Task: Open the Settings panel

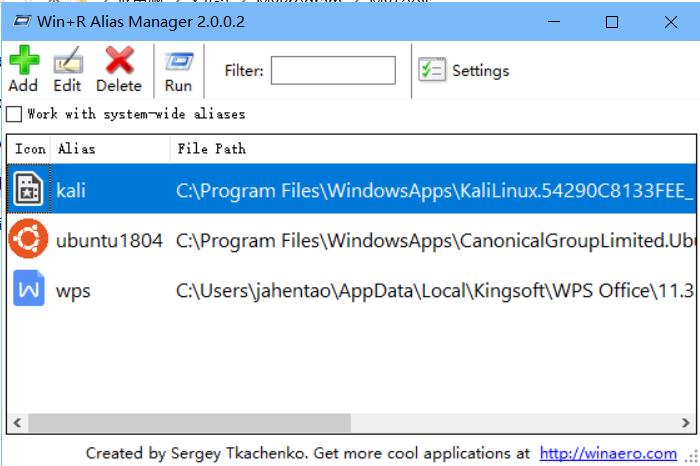Action: coord(464,71)
